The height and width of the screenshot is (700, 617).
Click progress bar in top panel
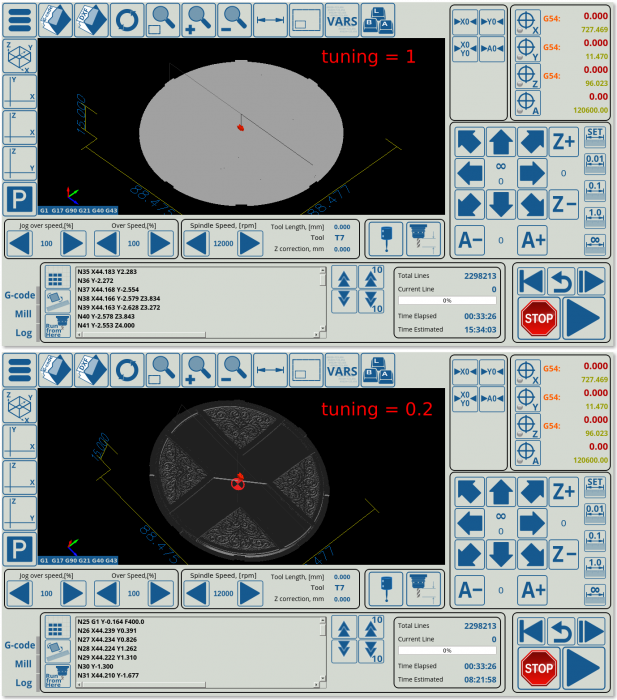pyautogui.click(x=447, y=300)
